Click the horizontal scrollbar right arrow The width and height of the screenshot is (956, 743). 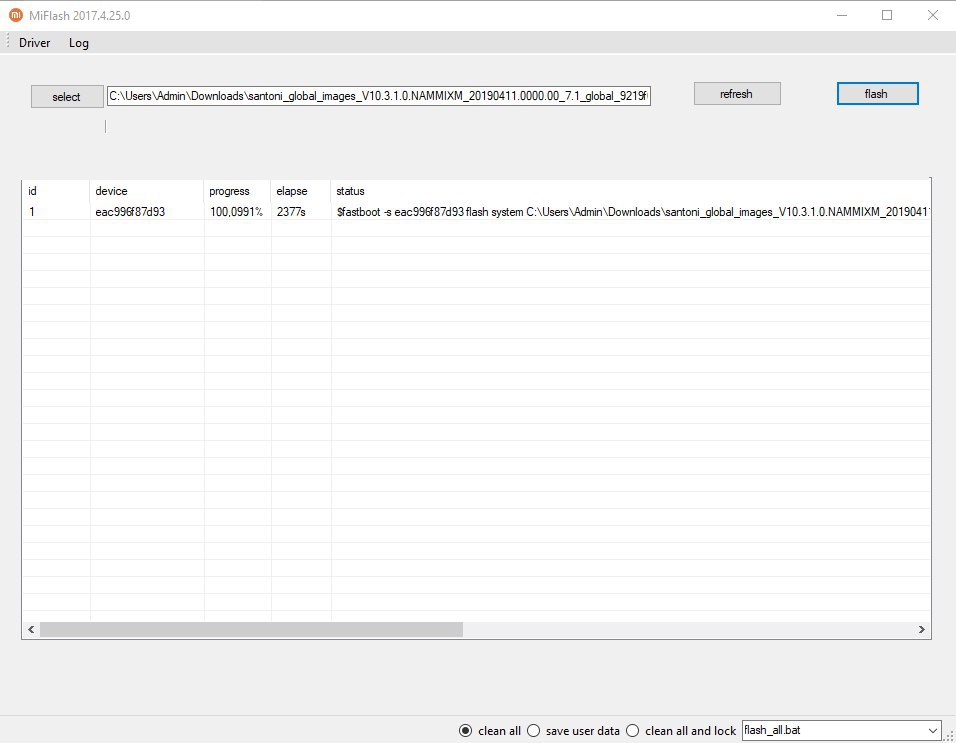(x=921, y=630)
